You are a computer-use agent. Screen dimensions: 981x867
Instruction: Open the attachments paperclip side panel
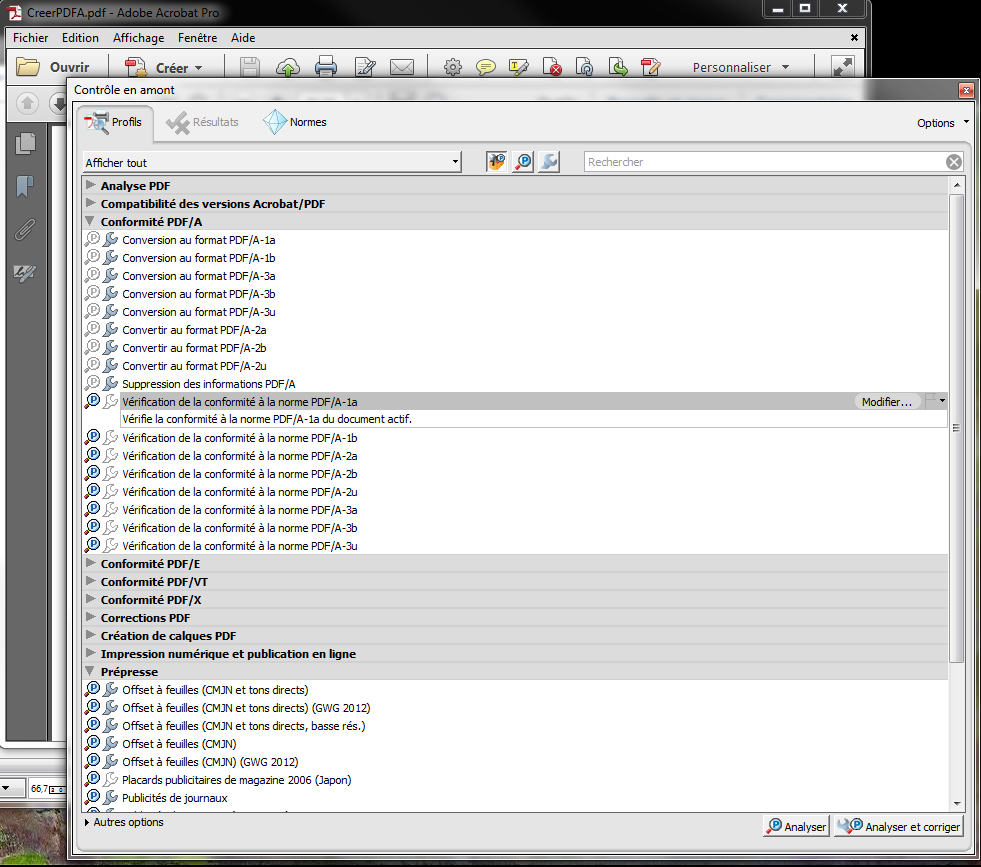click(x=25, y=230)
